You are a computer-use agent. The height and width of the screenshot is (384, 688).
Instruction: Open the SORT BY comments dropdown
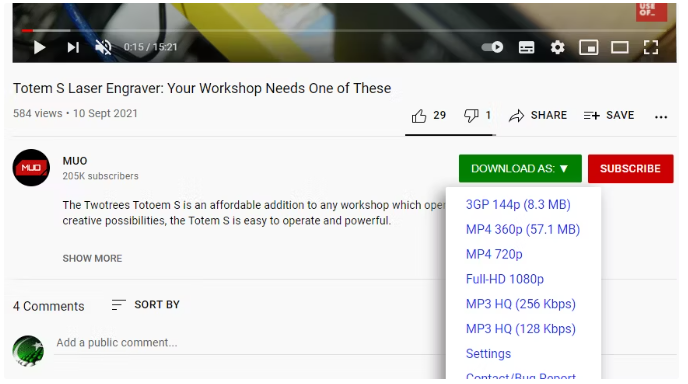tap(146, 305)
